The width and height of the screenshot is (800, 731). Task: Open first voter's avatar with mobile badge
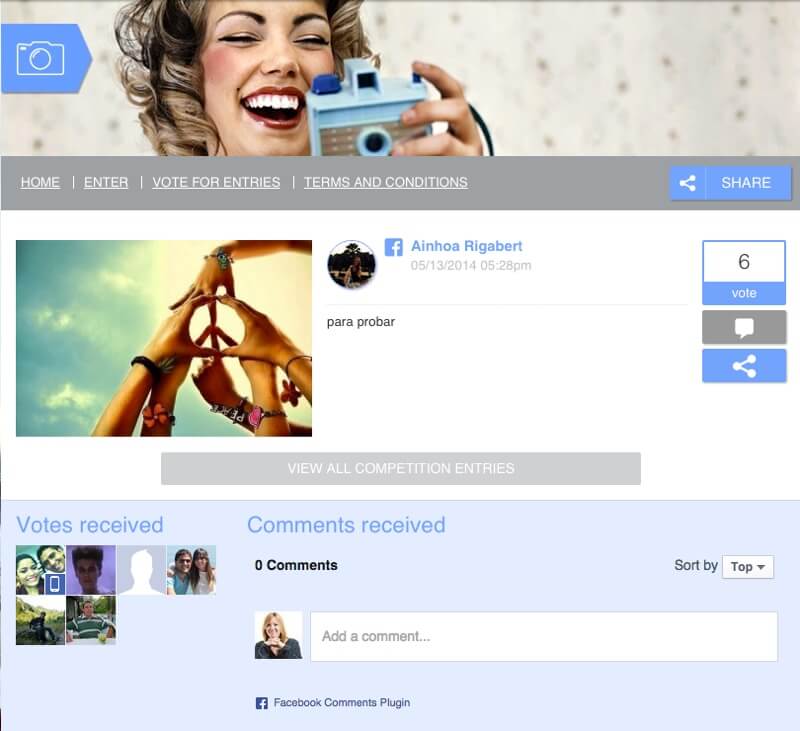(x=40, y=570)
